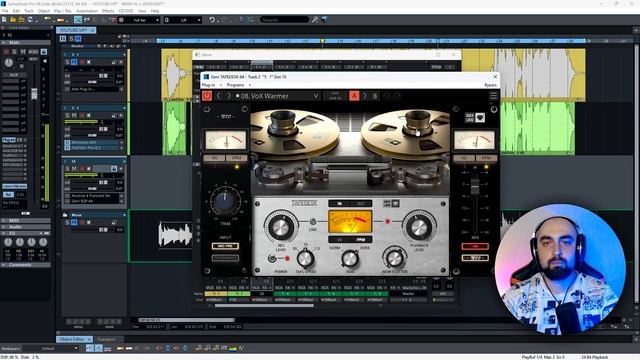The image size is (640, 360).
Task: Click the Search field in toolbar
Action: coord(284,20)
